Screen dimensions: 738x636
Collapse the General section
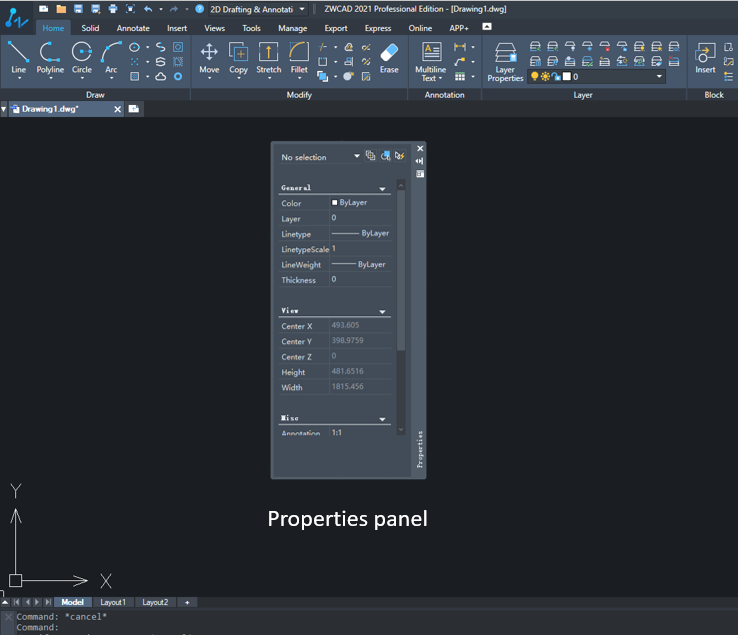pyautogui.click(x=382, y=188)
